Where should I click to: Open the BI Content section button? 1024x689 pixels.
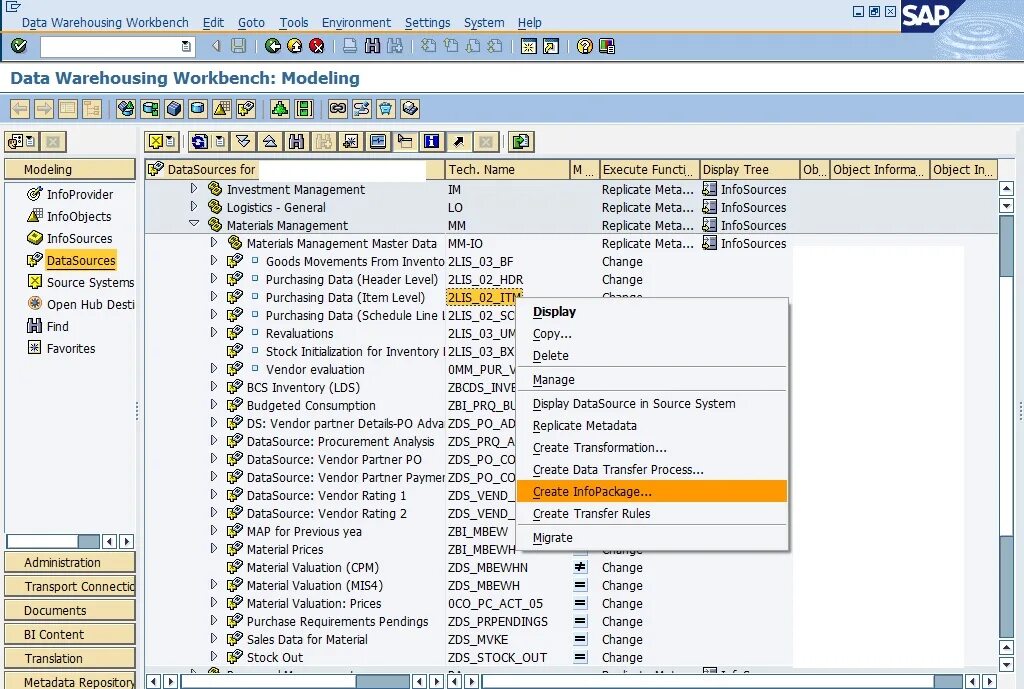point(70,635)
